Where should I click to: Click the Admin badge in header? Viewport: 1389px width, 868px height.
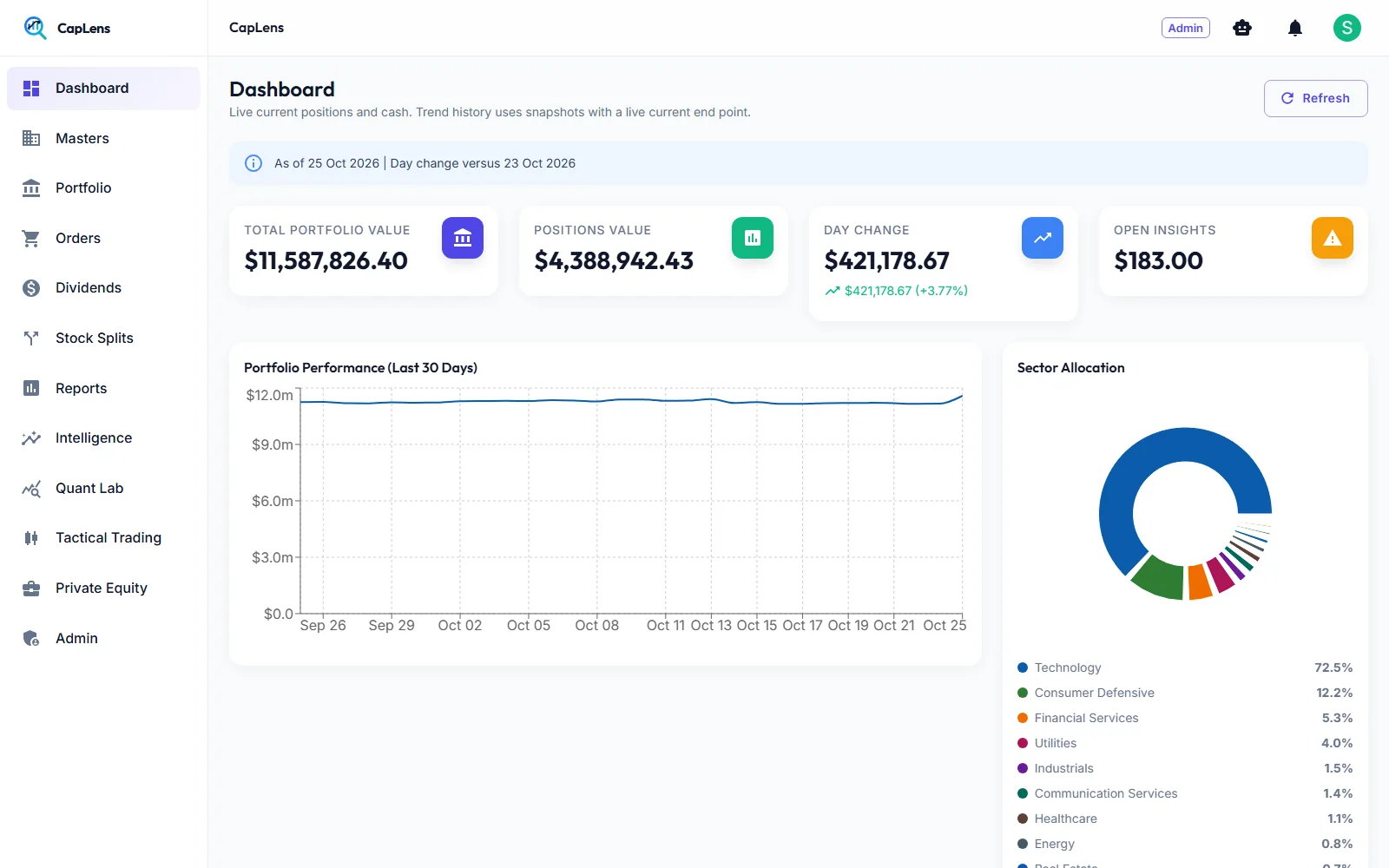1185,28
